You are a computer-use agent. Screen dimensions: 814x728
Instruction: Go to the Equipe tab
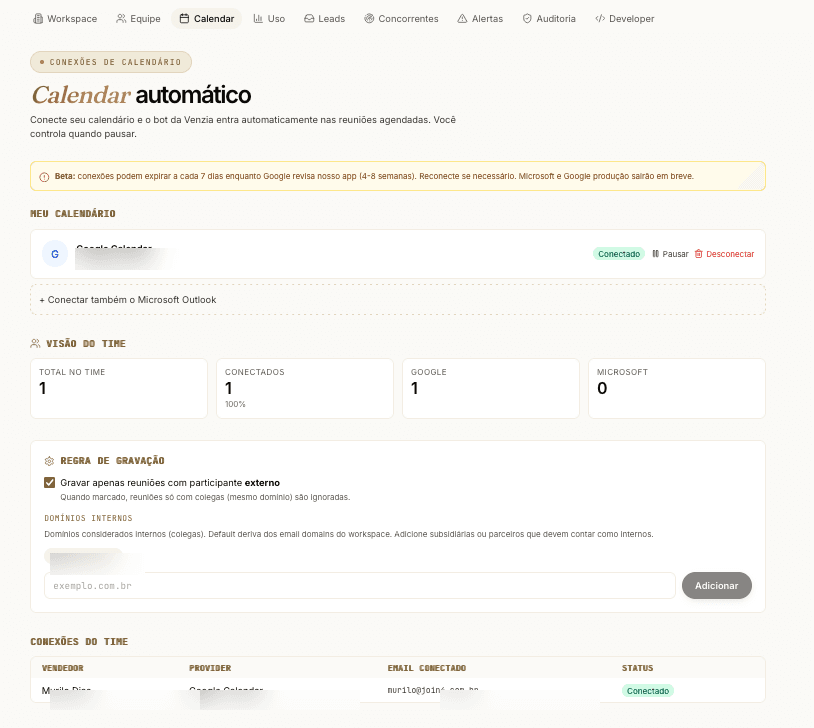pos(138,19)
